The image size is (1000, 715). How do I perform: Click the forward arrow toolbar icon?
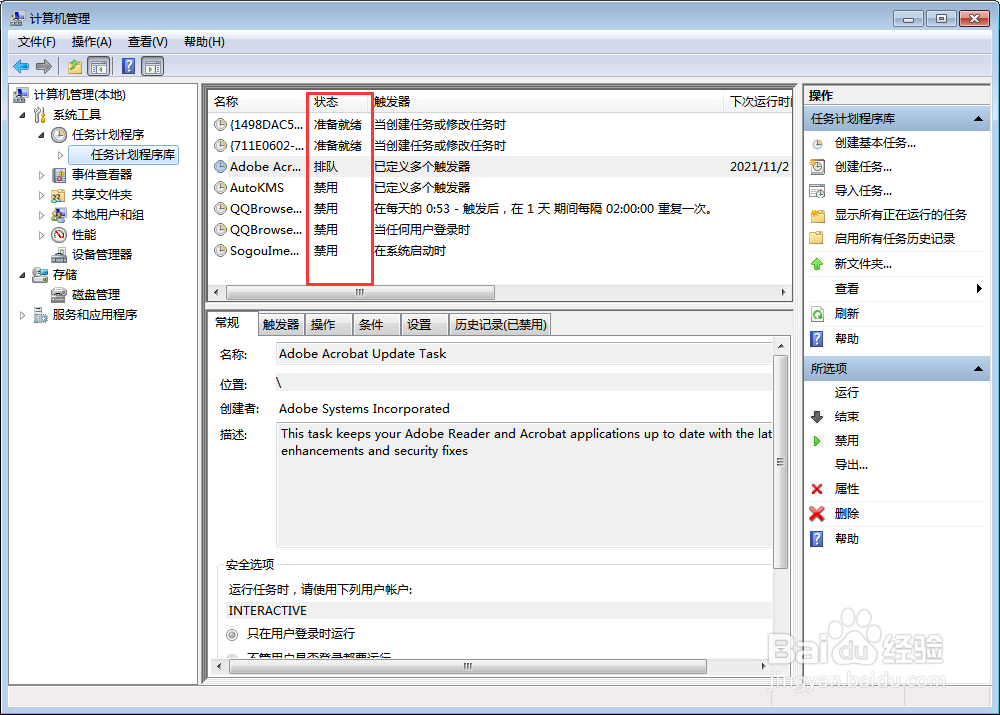44,66
